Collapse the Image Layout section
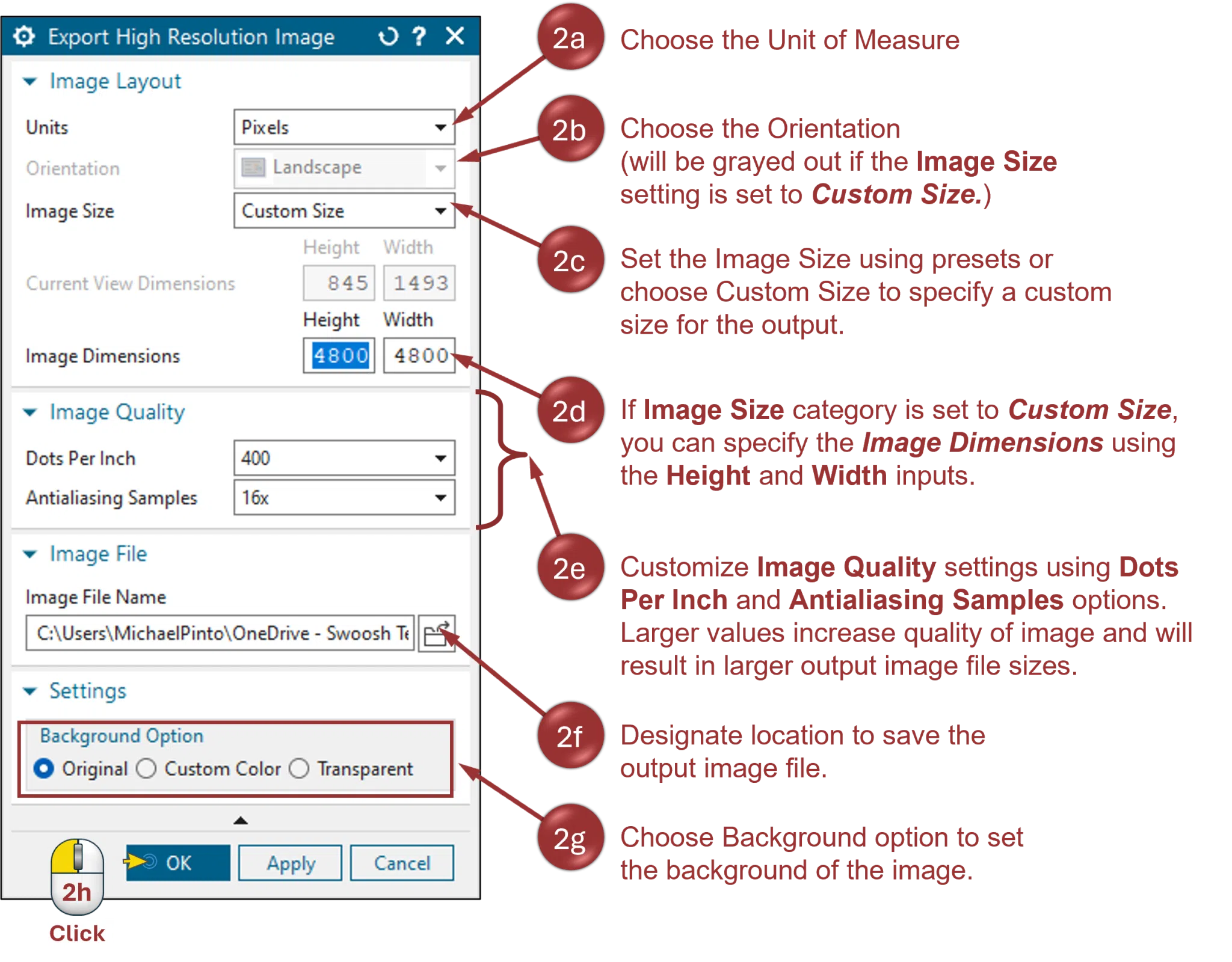Viewport: 1232px width, 962px height. 29,81
